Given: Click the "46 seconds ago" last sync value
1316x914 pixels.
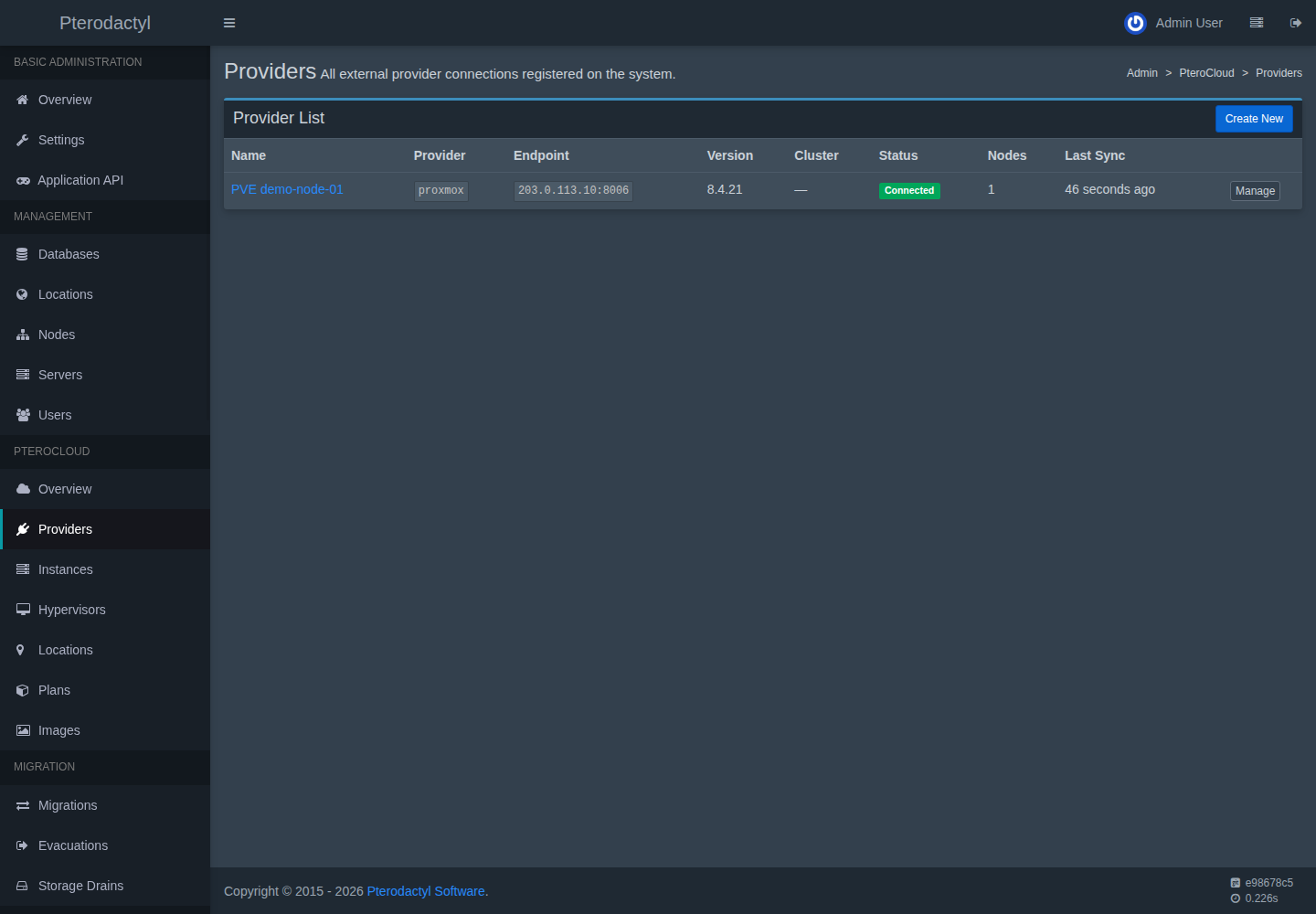Looking at the screenshot, I should 1109,189.
